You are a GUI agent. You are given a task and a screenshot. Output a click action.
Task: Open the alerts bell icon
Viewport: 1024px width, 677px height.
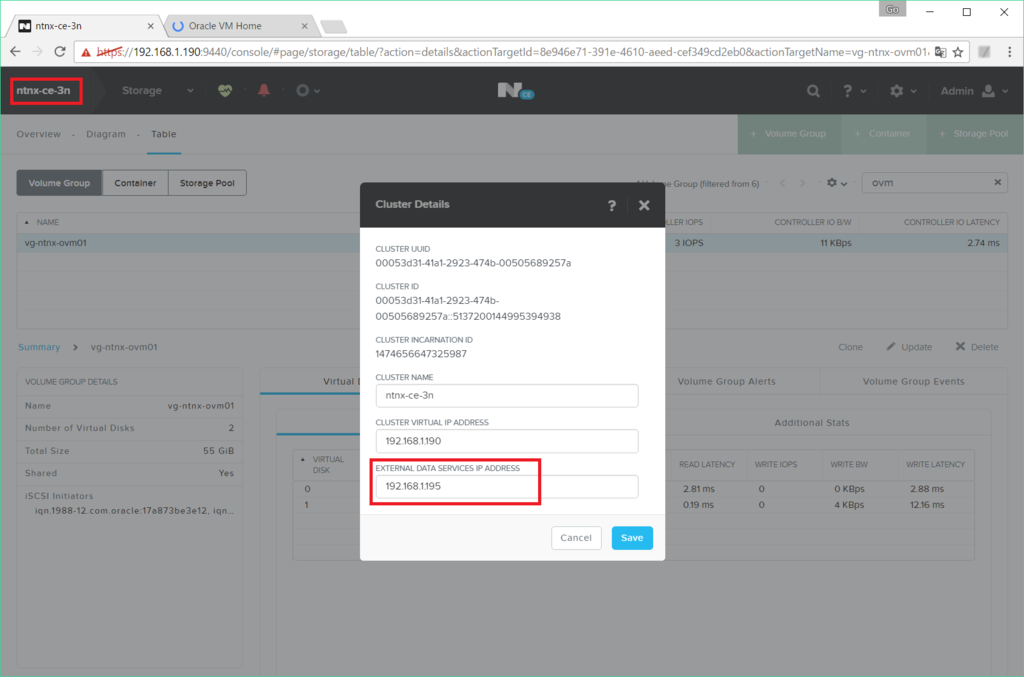pyautogui.click(x=264, y=91)
